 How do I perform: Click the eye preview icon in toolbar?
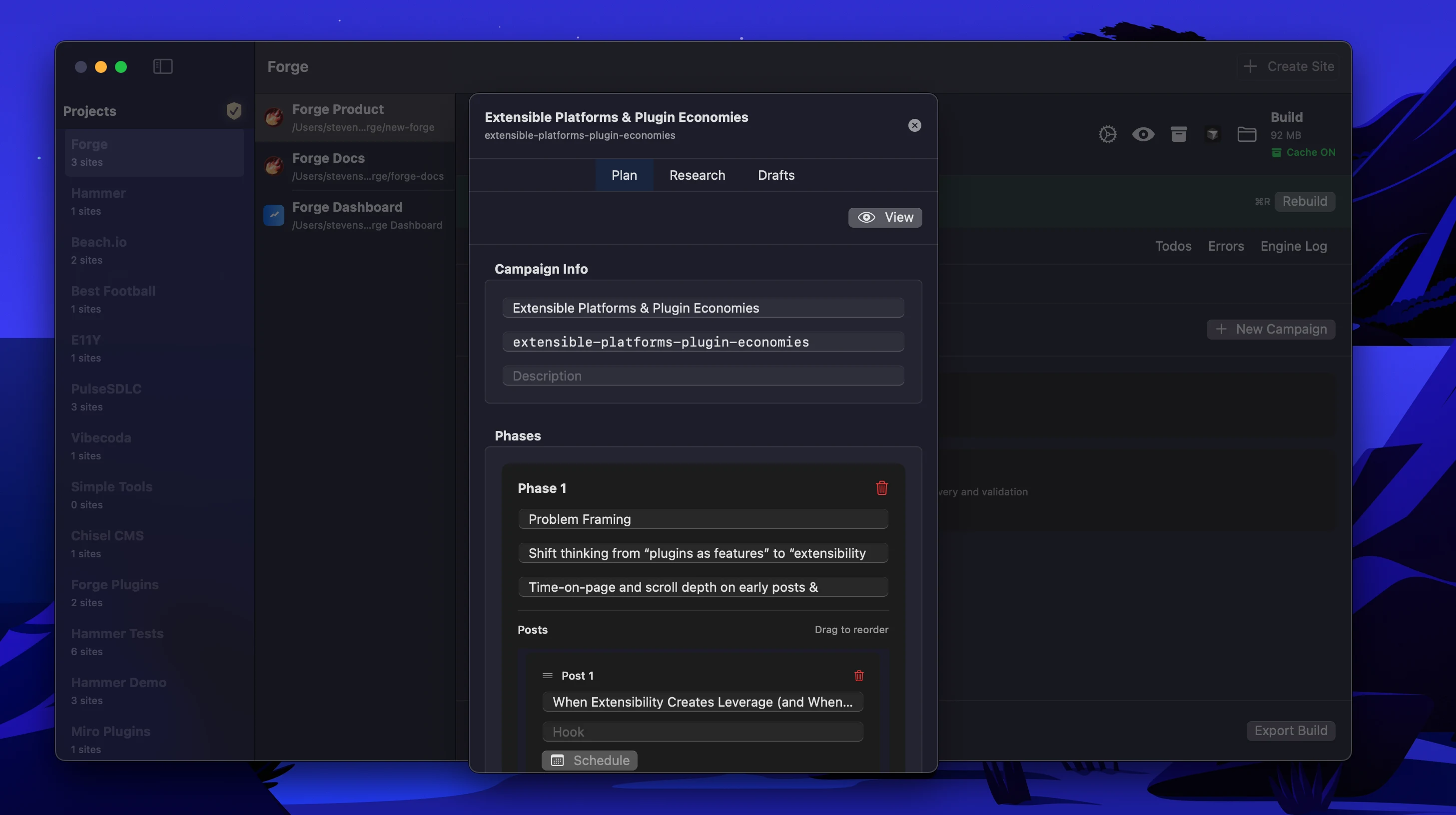point(1143,134)
